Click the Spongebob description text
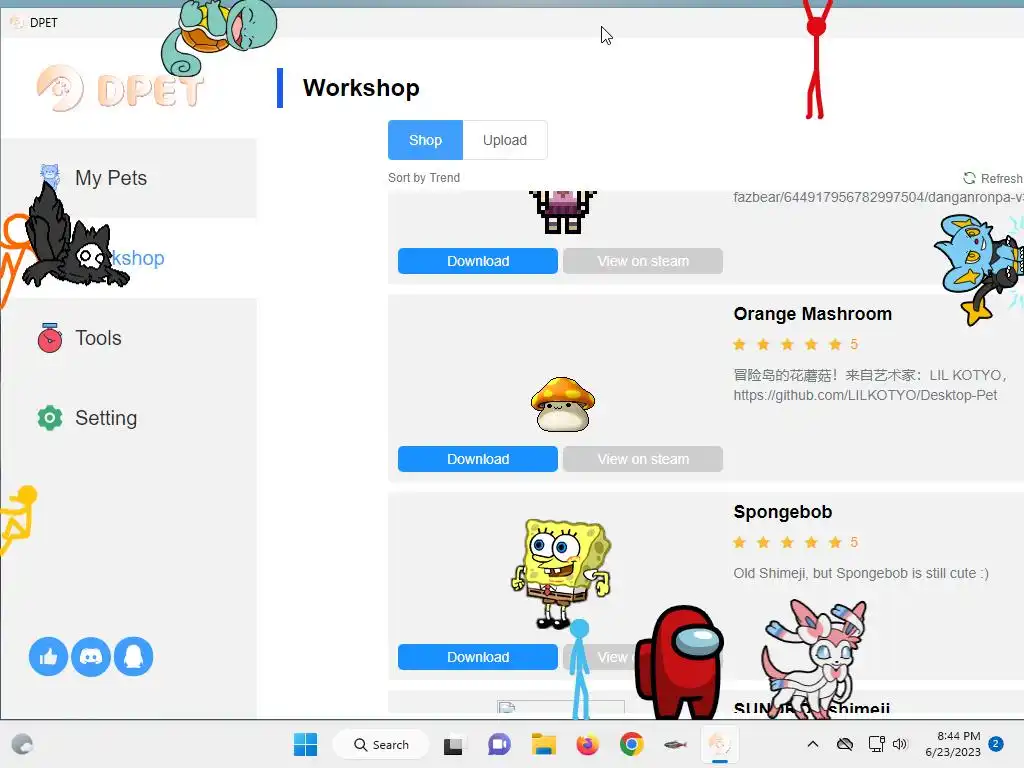The width and height of the screenshot is (1024, 768). pyautogui.click(x=861, y=573)
